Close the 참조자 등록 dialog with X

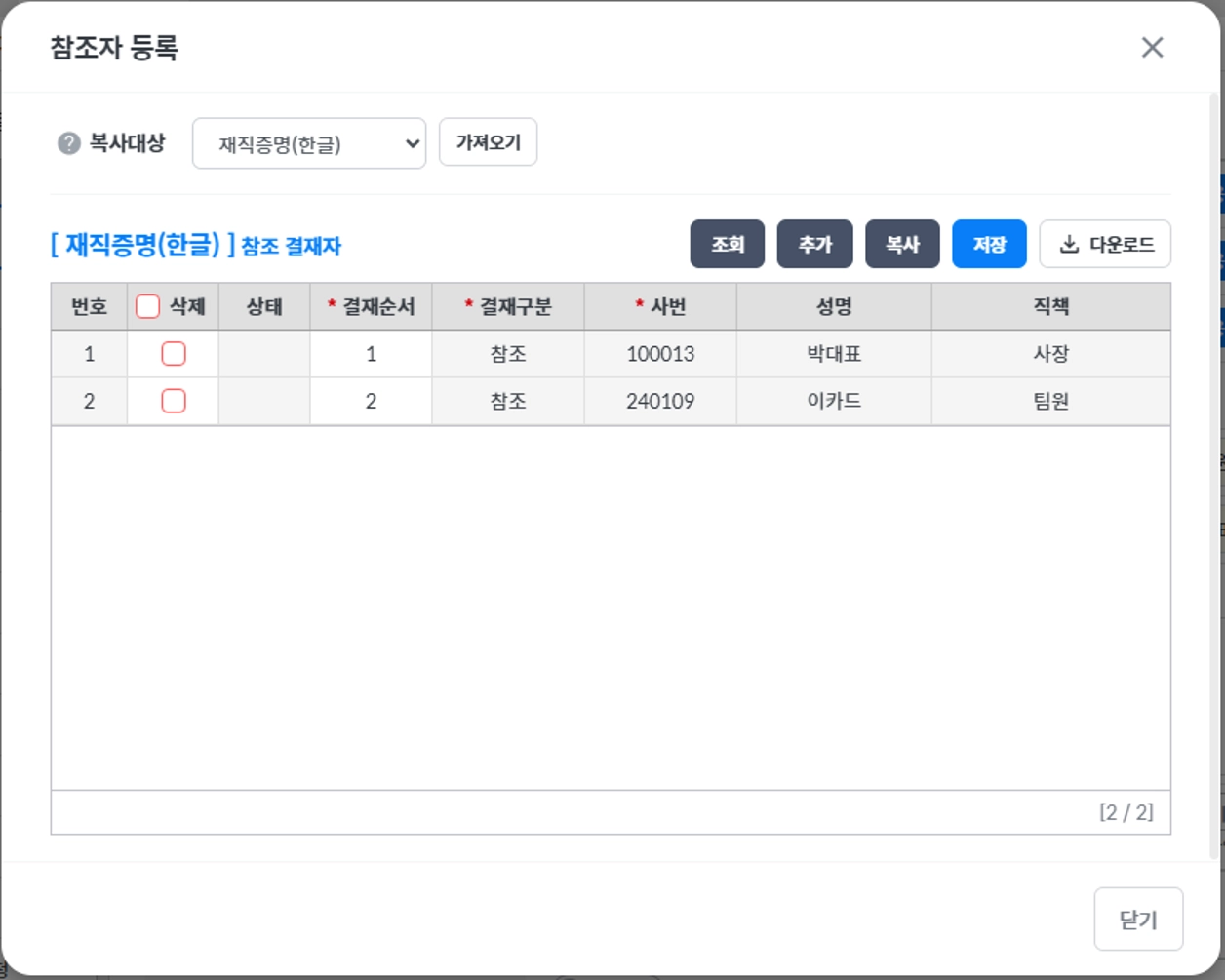pos(1152,47)
